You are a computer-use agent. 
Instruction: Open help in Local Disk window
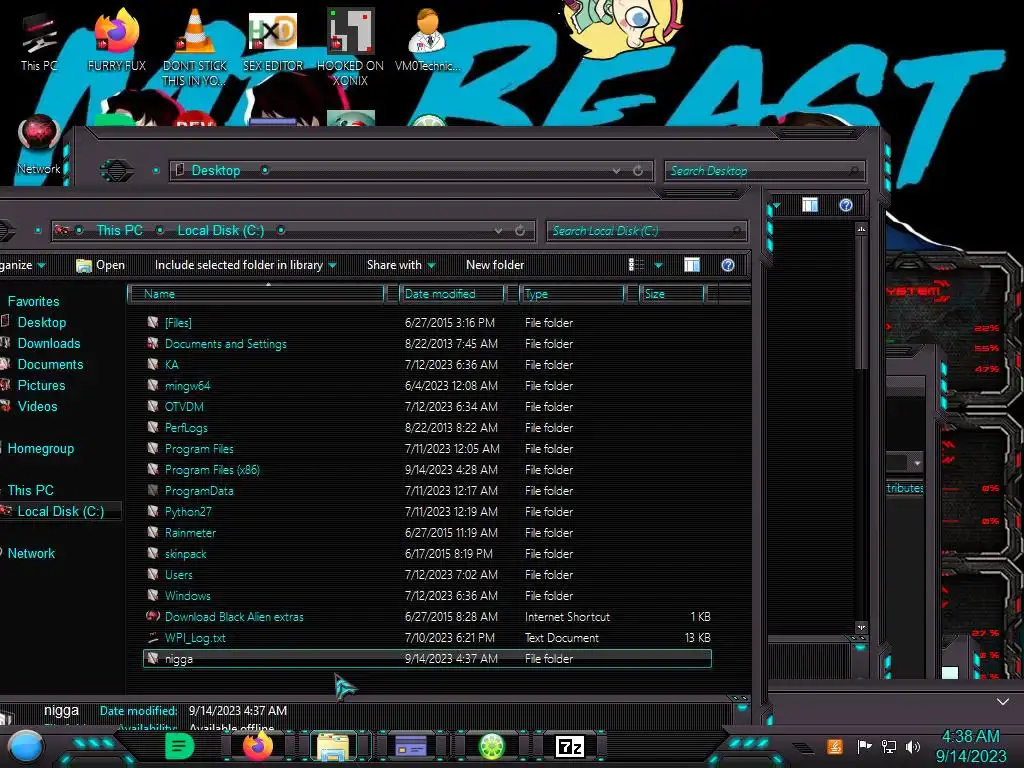point(728,264)
